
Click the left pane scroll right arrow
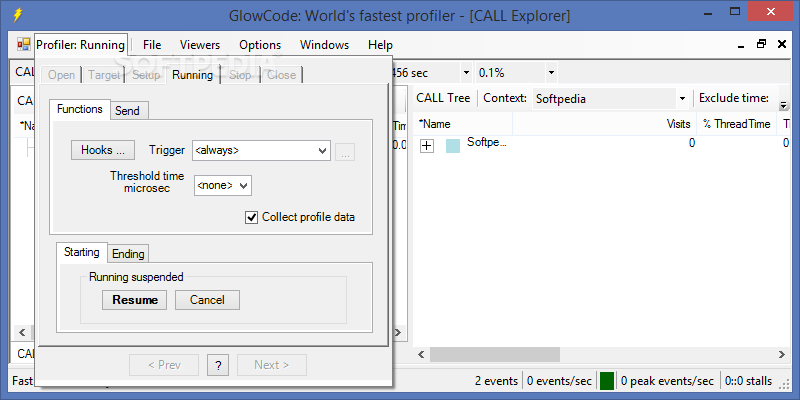[399, 333]
